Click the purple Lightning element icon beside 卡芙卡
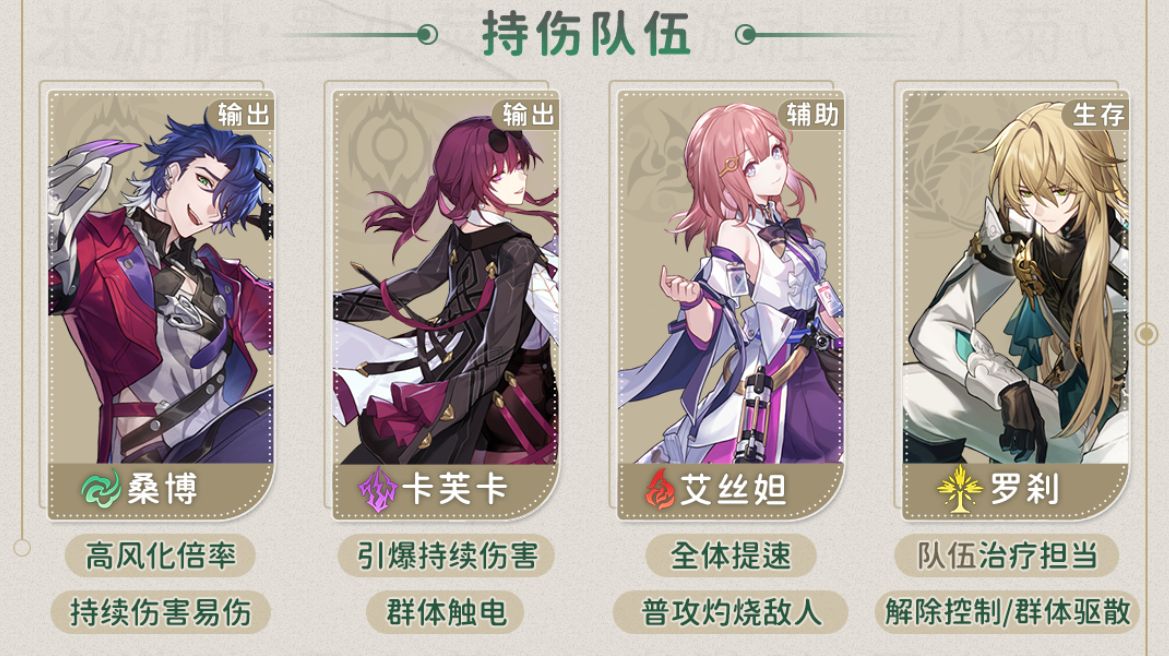Screen dimensions: 1169x656 pyautogui.click(x=378, y=490)
